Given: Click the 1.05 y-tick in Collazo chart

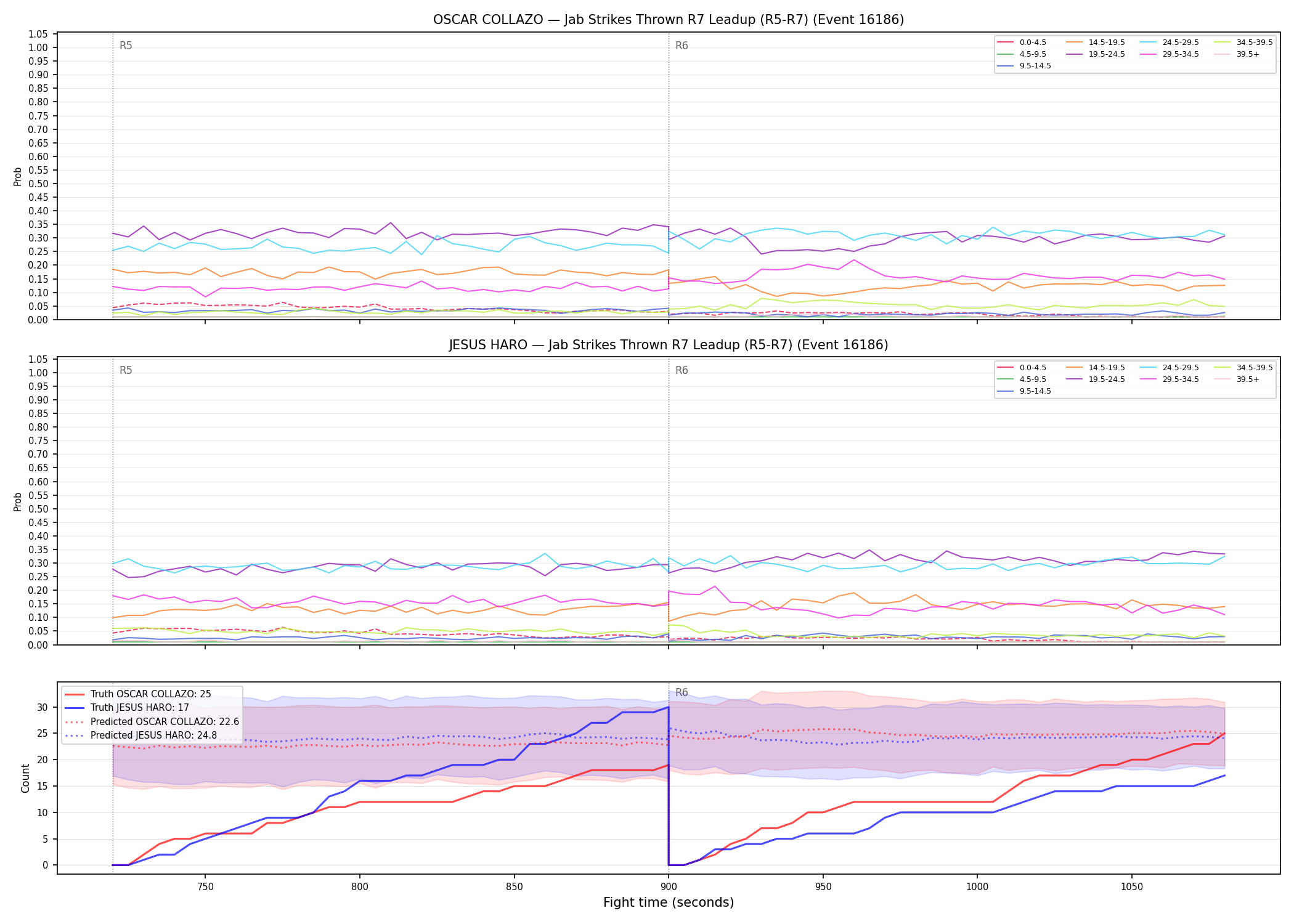Looking at the screenshot, I should [x=38, y=34].
